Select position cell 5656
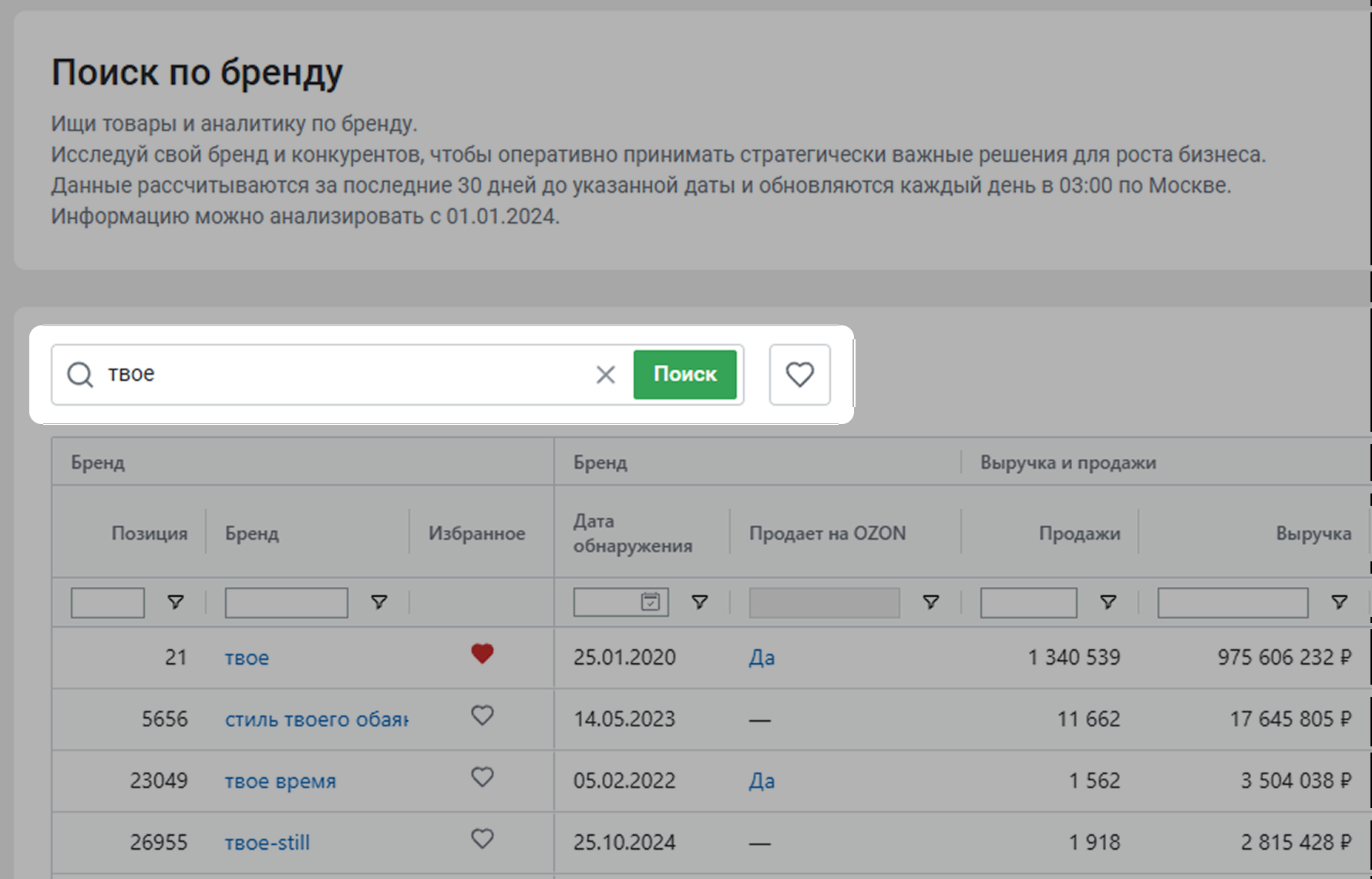Viewport: 1372px width, 879px height. (165, 719)
